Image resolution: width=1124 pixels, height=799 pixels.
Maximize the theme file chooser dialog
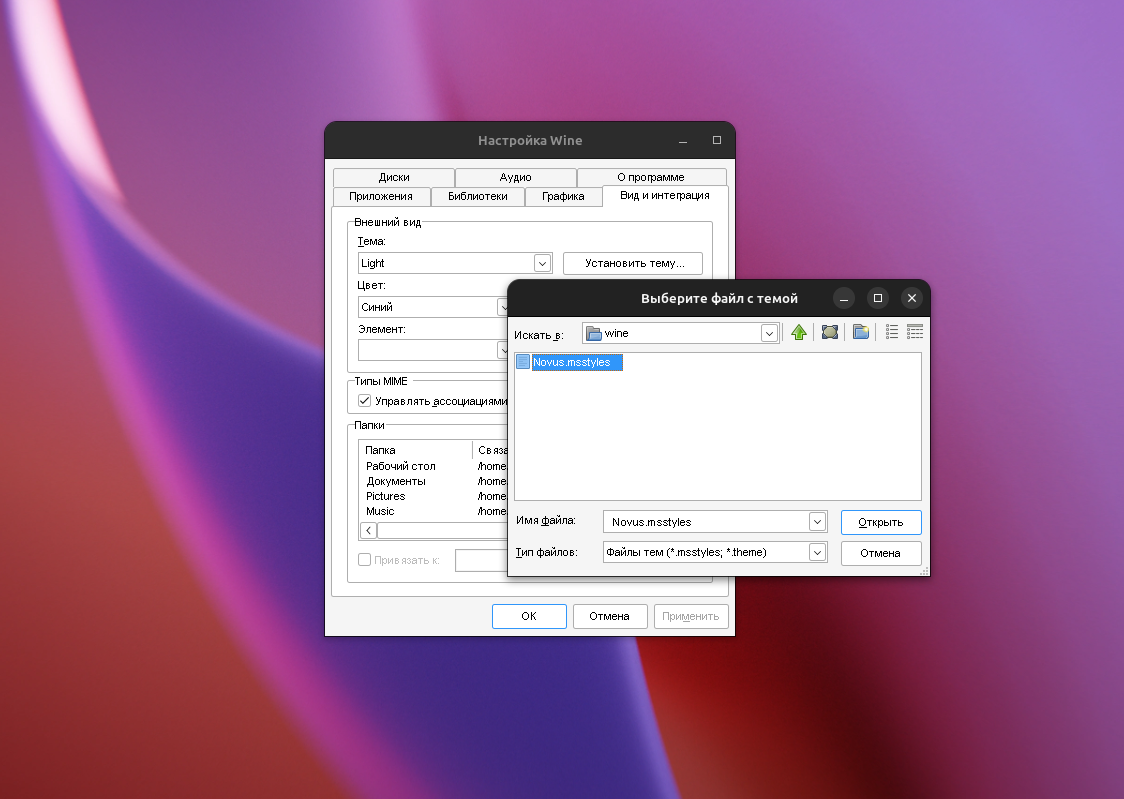coord(877,298)
